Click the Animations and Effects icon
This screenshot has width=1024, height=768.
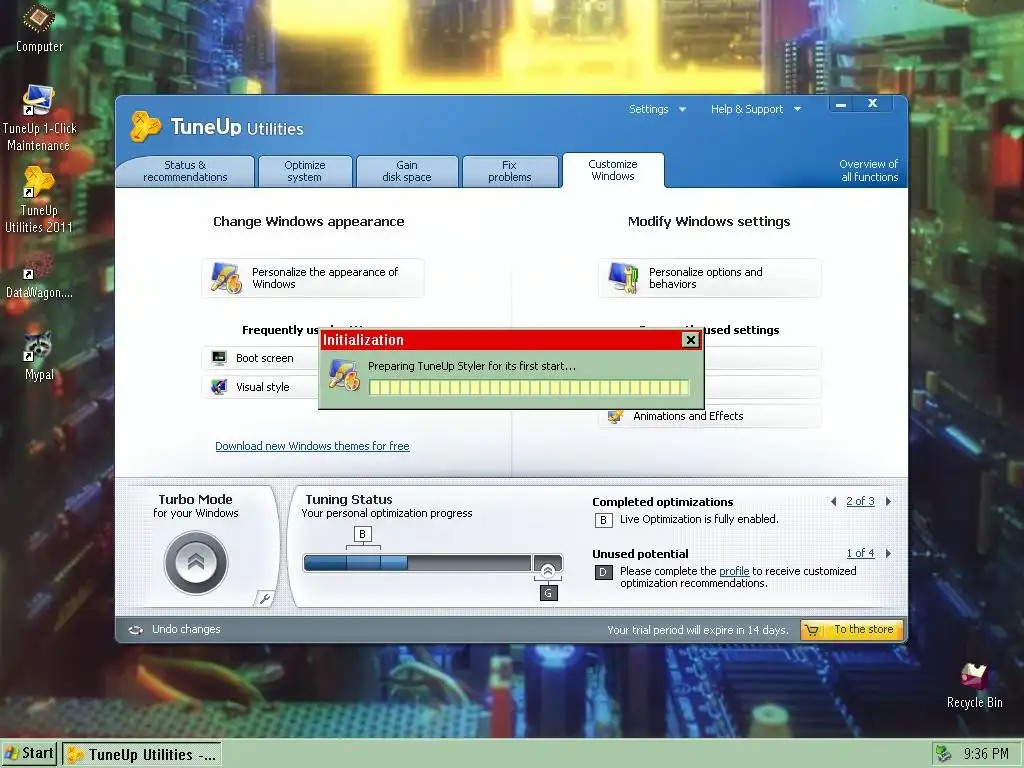[615, 416]
